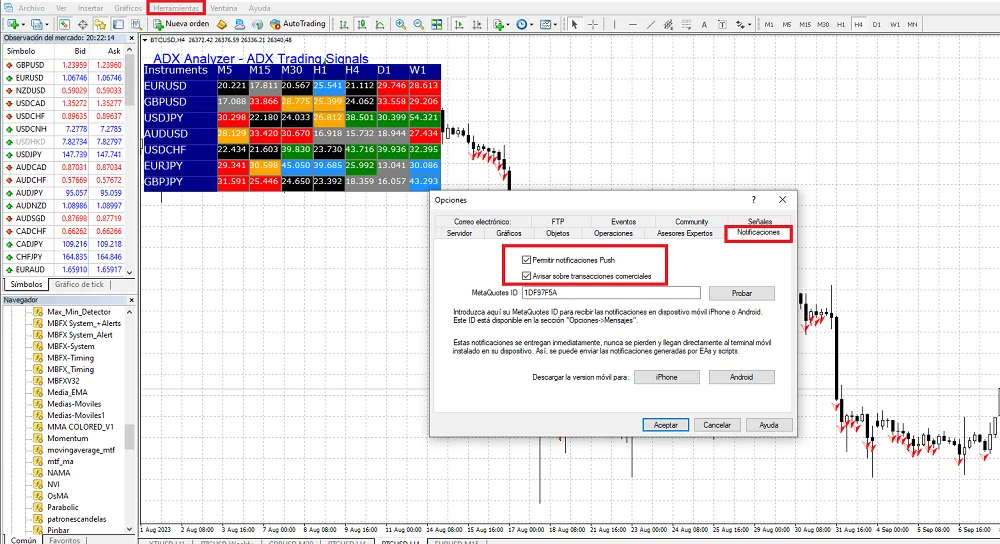The image size is (1000, 544).
Task: Click Navigator scroll-up arrow
Action: 129,312
